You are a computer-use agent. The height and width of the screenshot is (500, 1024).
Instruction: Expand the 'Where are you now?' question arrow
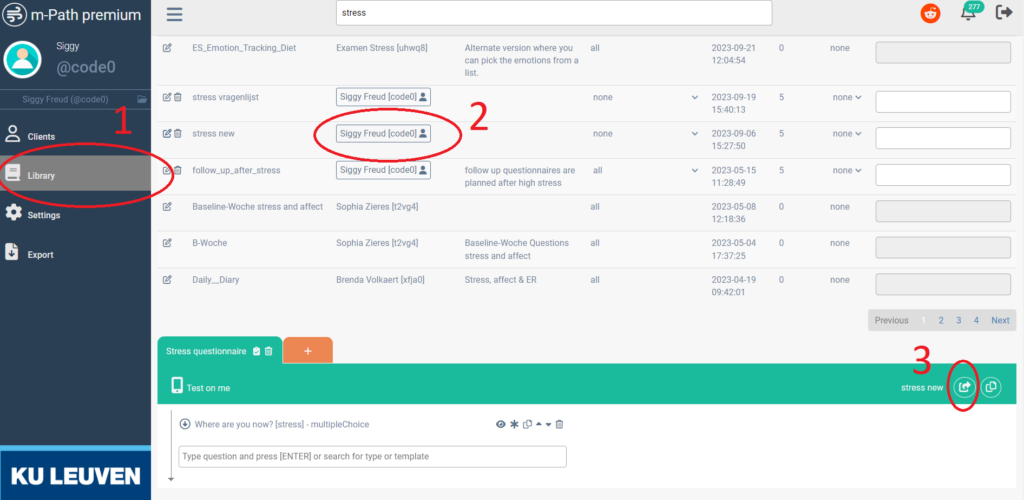point(185,424)
